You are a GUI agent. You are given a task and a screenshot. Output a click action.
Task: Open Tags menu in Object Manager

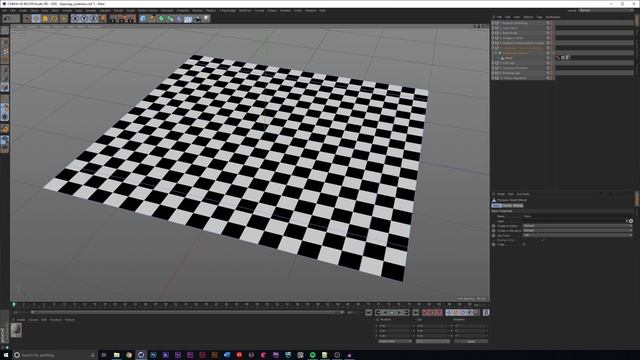point(539,17)
